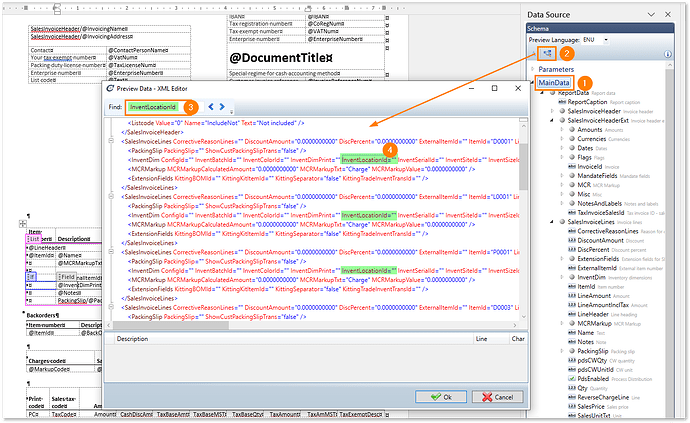
Task: Expand the MCRMarkup tree node under SalesInvoiceLines
Action: tap(562, 324)
